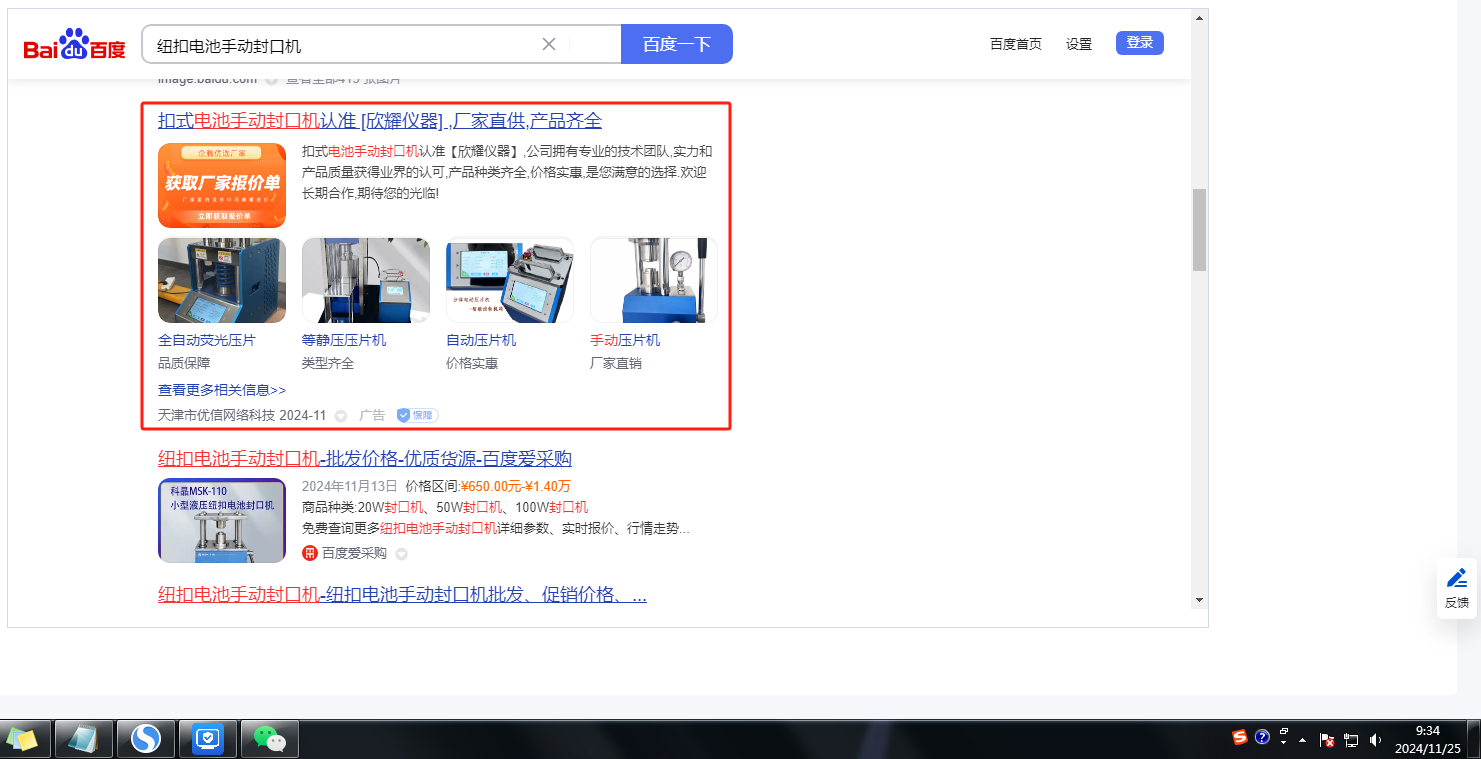Log in with the 登录 button

point(1140,43)
